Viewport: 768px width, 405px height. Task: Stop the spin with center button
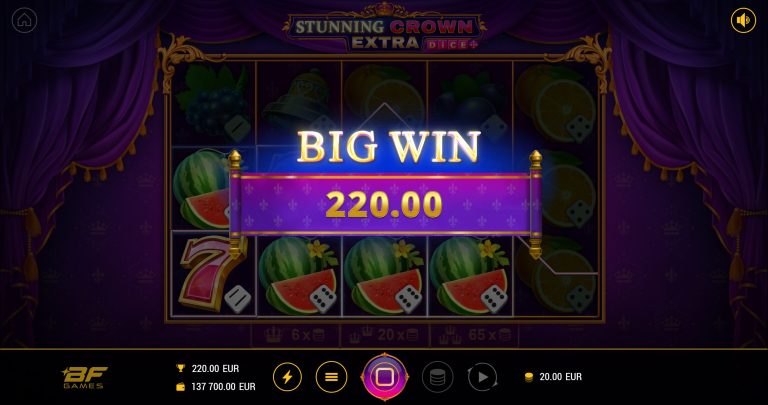click(x=384, y=377)
